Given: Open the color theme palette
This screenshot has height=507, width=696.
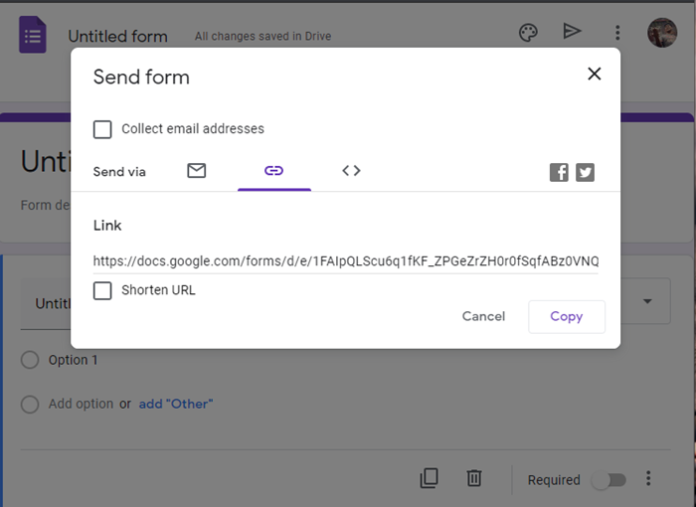Looking at the screenshot, I should click(x=528, y=32).
